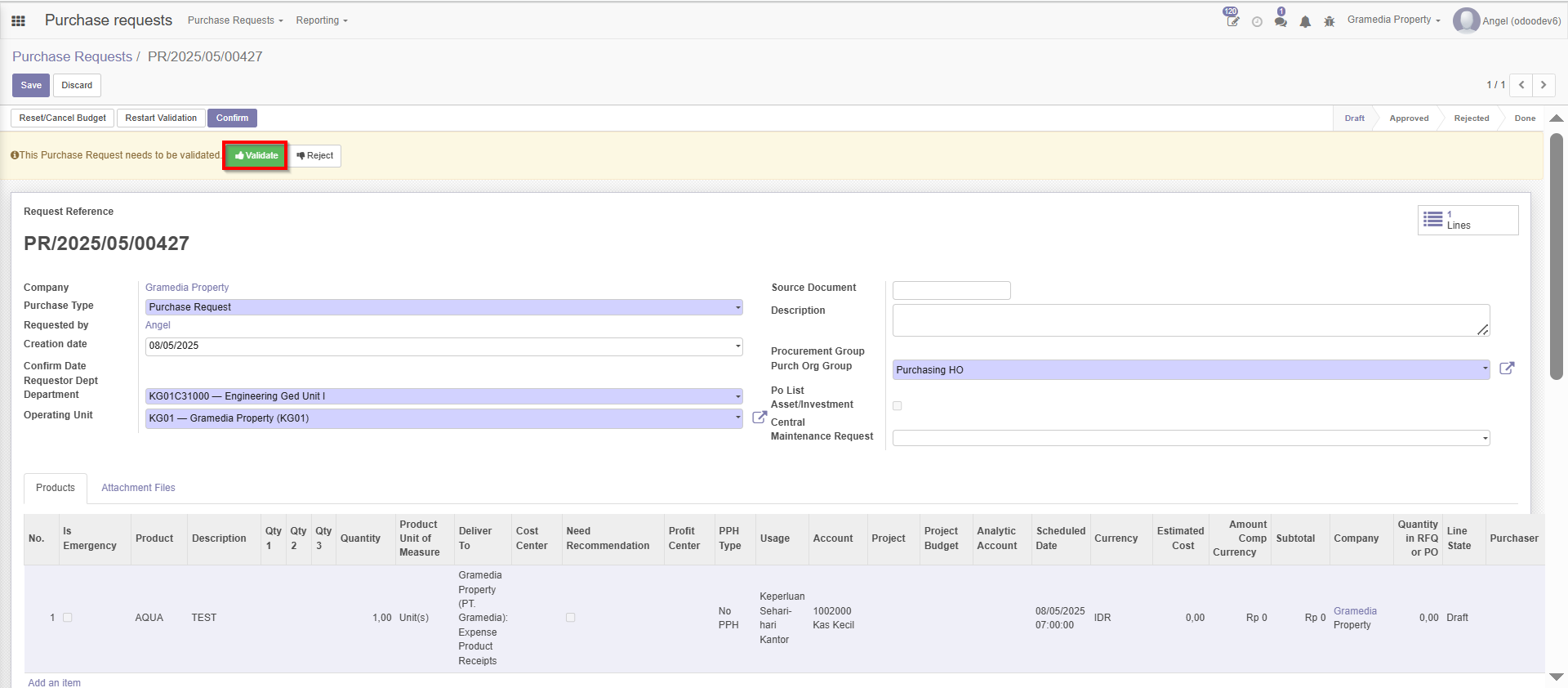Viewport: 1568px width, 688px height.
Task: Click the Estimated Cost column header
Action: 1180,538
